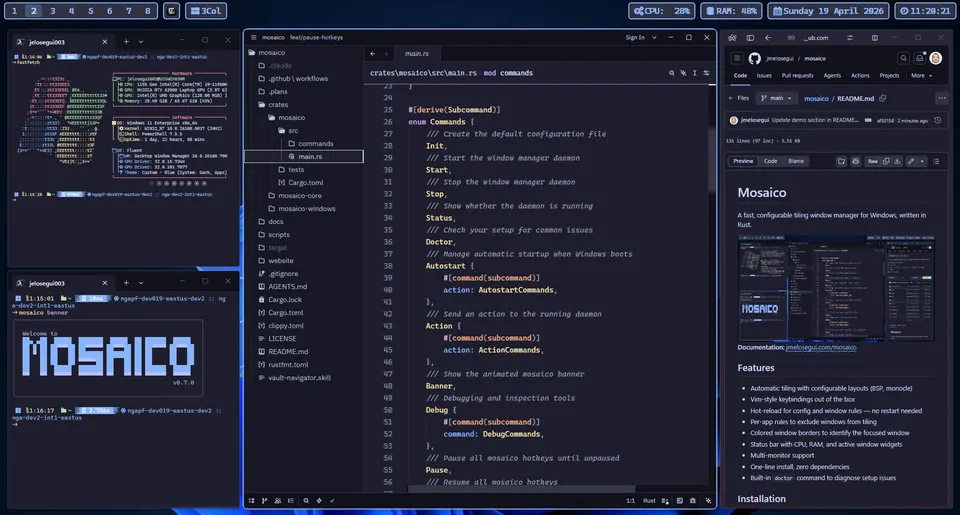
Task: Click the Raw button on GitHub
Action: 872,161
